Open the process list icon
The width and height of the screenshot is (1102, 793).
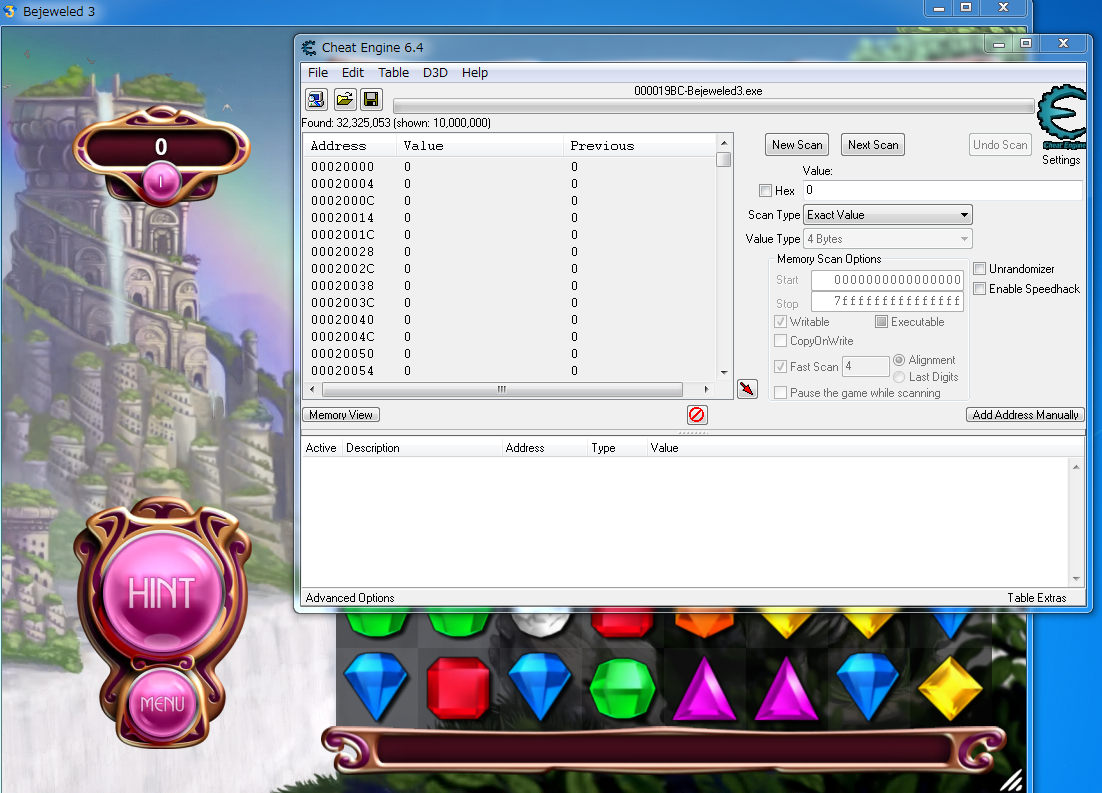(316, 99)
